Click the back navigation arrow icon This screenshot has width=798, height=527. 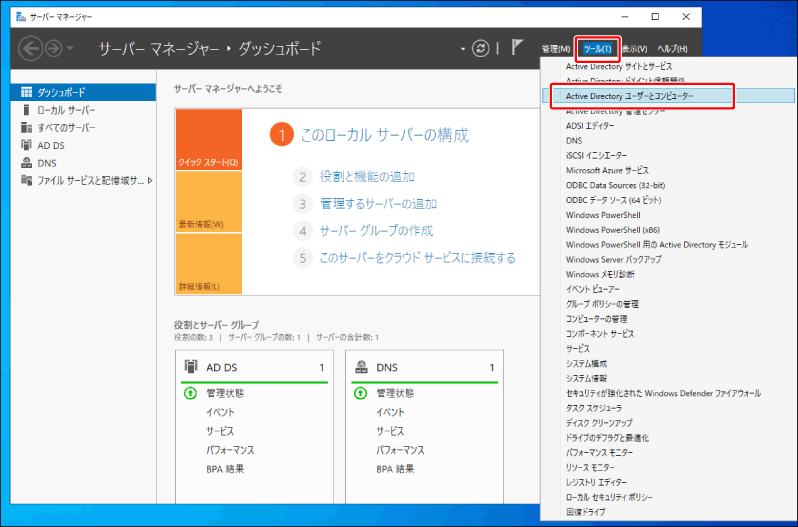click(33, 48)
